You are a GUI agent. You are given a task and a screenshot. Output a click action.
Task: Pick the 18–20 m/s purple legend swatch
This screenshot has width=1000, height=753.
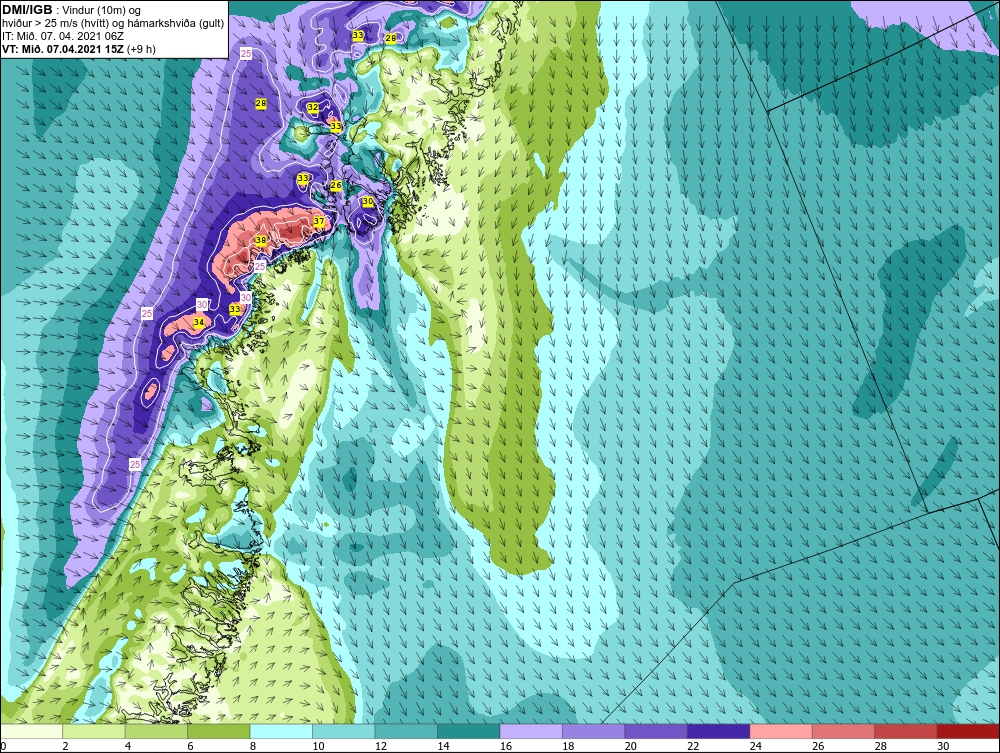tap(594, 731)
